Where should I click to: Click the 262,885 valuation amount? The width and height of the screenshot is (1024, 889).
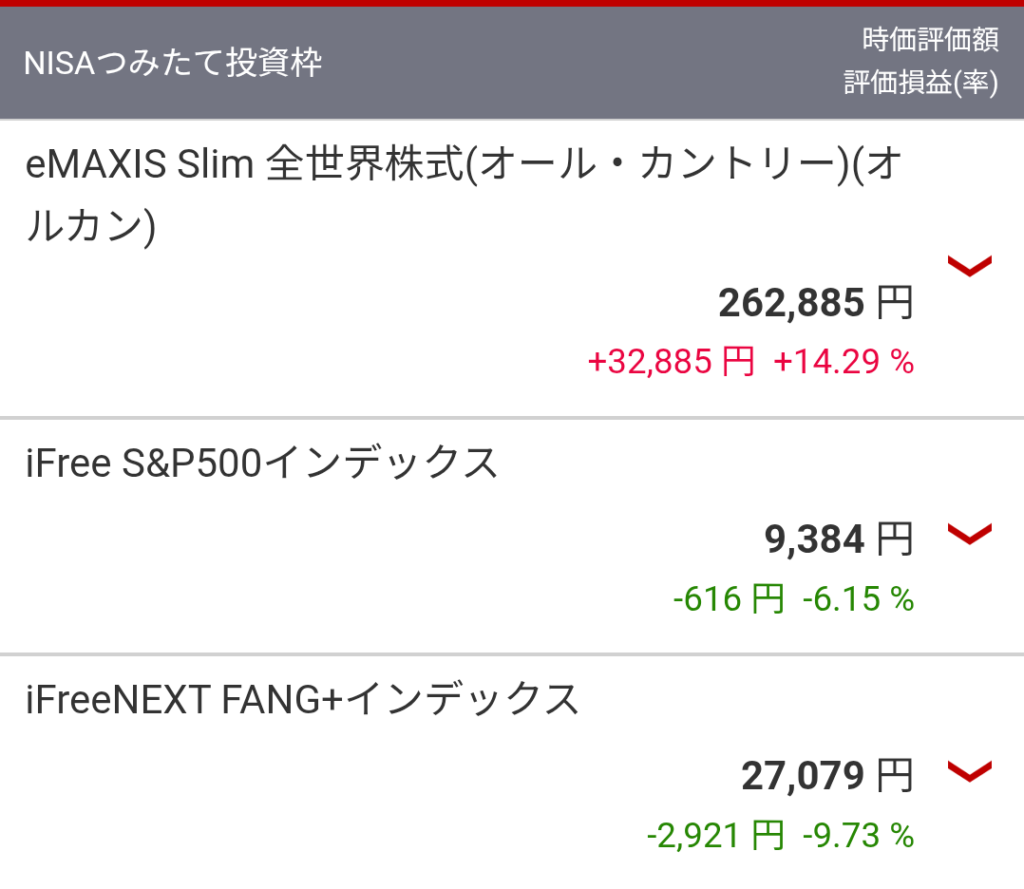coord(790,302)
